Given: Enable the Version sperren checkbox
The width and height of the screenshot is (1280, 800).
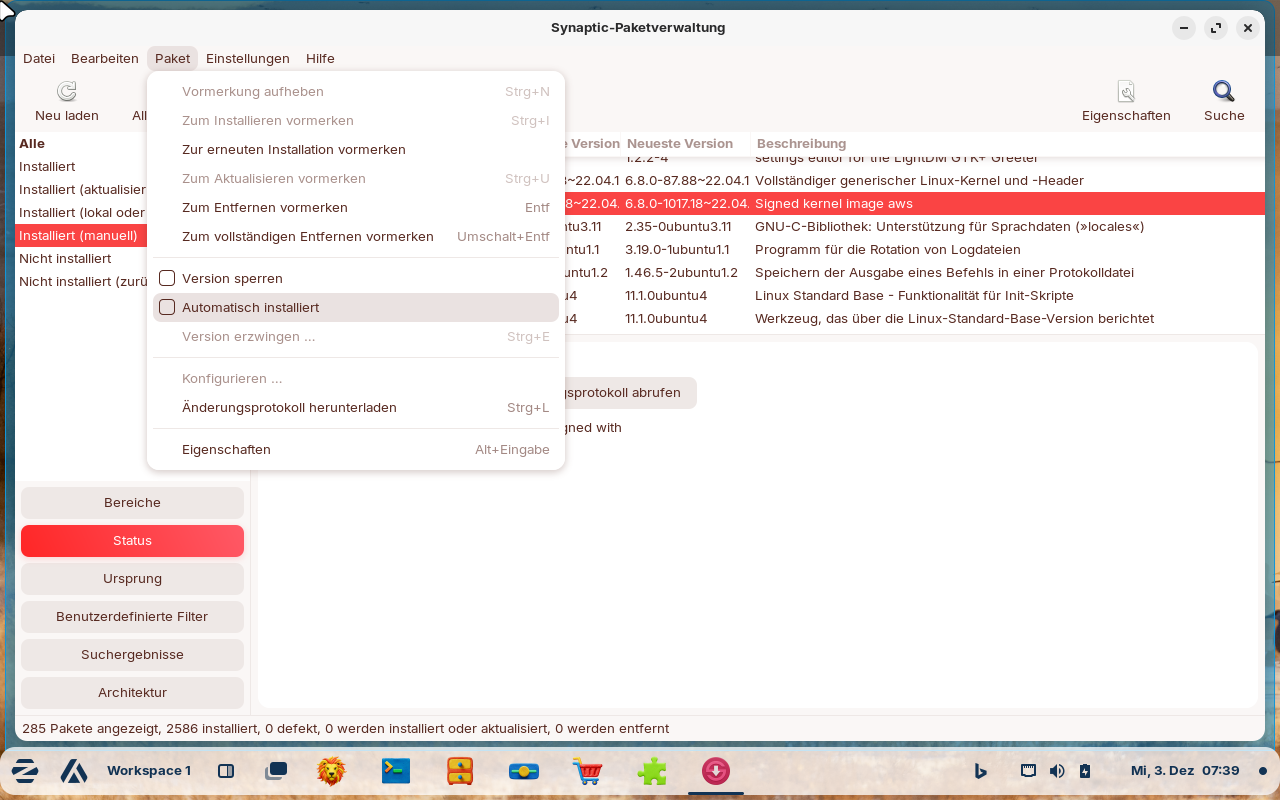Looking at the screenshot, I should click(167, 279).
